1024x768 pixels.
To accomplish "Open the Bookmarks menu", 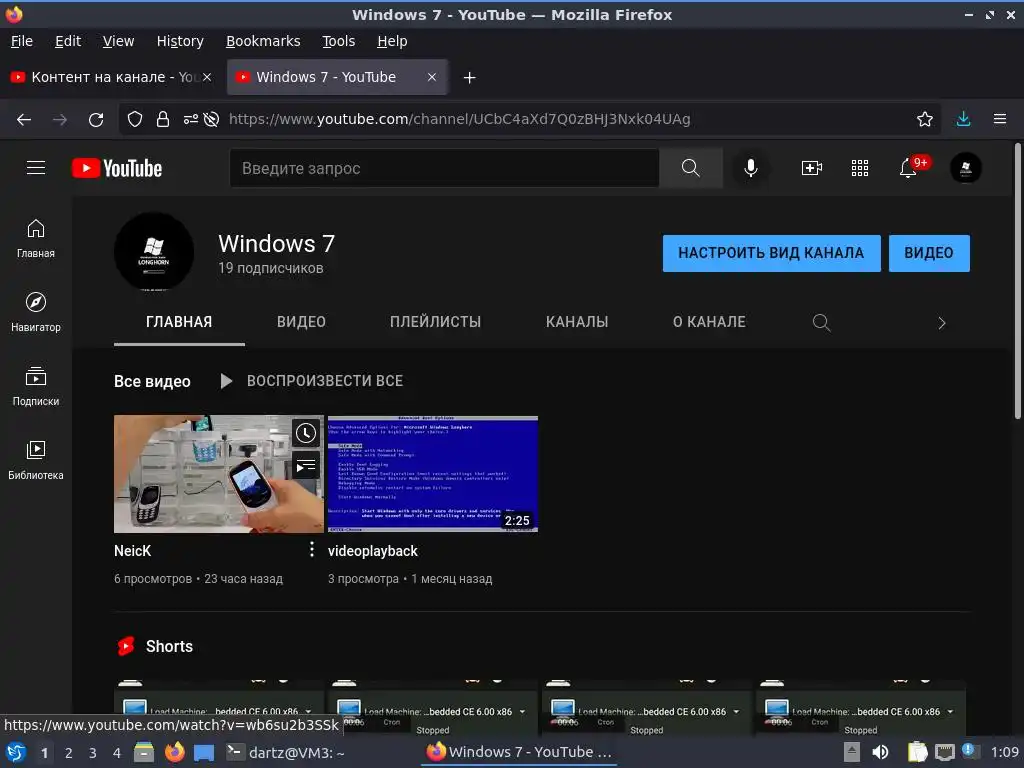I will click(x=263, y=41).
